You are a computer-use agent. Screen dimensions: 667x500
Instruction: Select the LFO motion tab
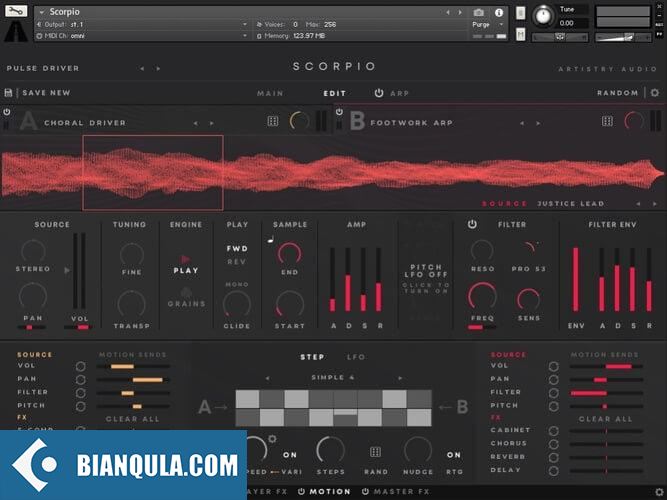tap(356, 357)
